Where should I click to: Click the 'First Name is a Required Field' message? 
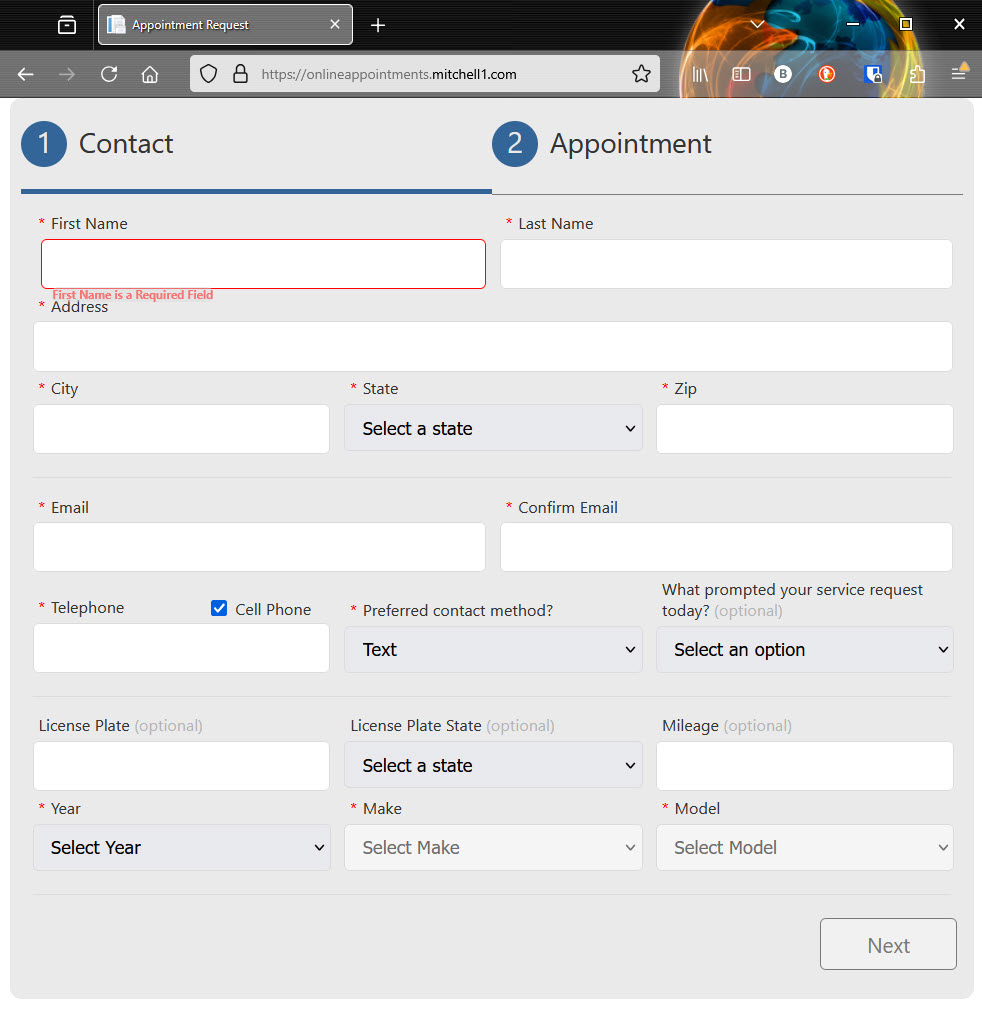pos(132,294)
